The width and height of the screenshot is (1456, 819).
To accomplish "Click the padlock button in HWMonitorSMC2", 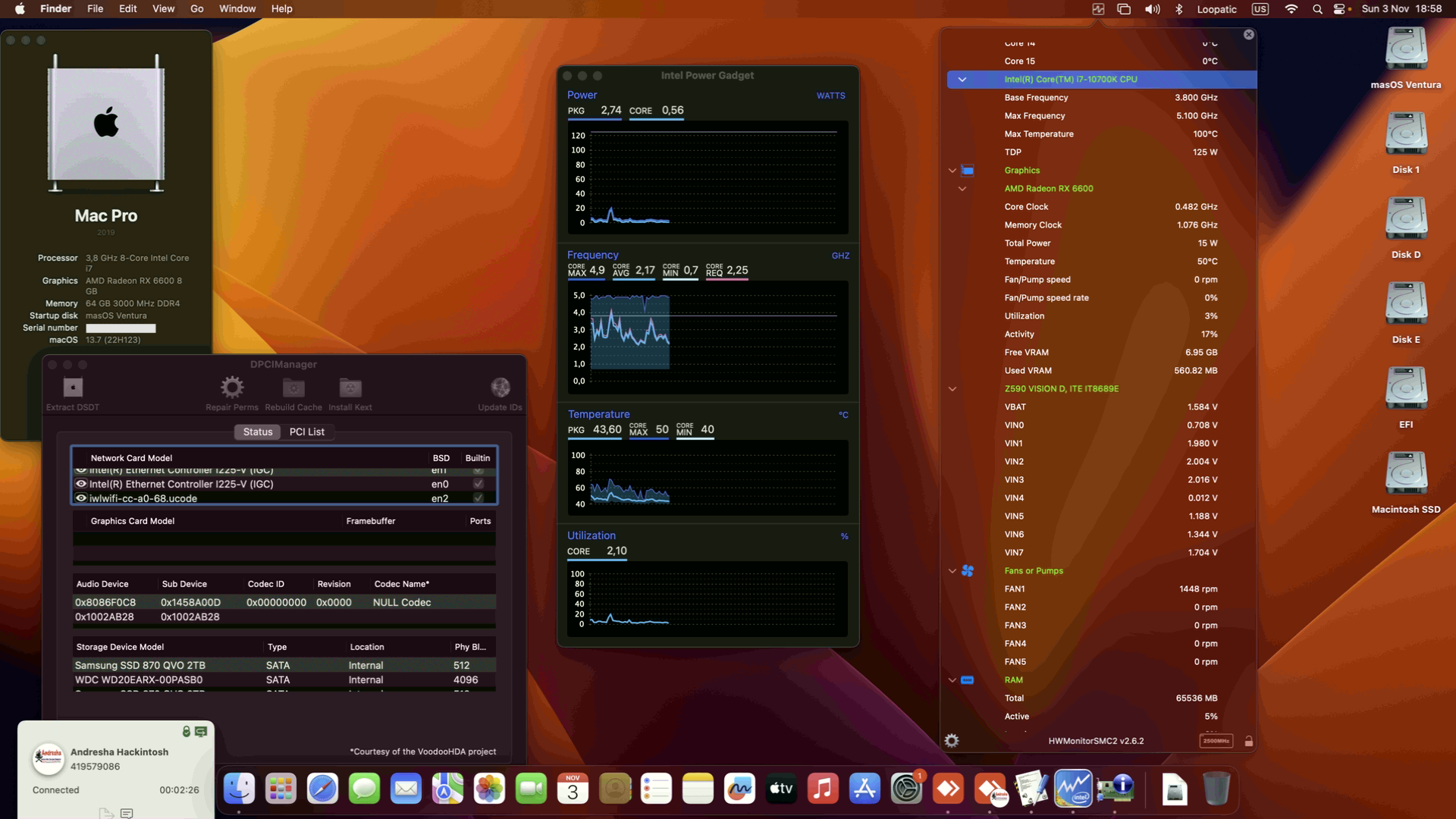I will pos(1249,741).
